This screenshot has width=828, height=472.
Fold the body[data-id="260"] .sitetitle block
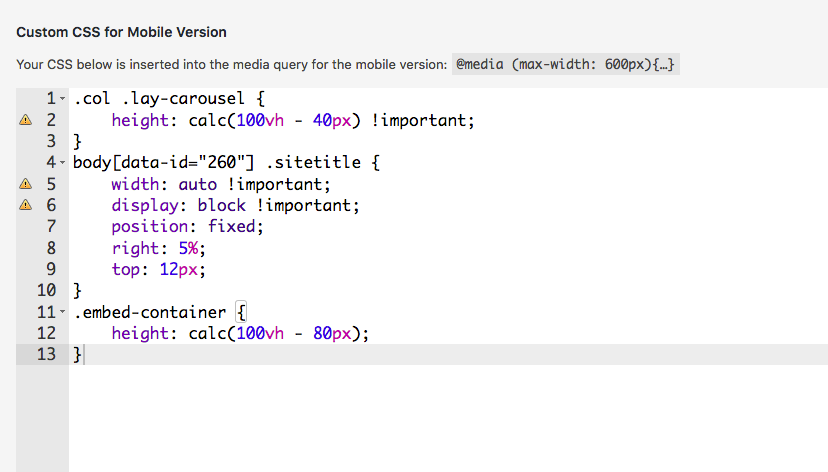63,163
